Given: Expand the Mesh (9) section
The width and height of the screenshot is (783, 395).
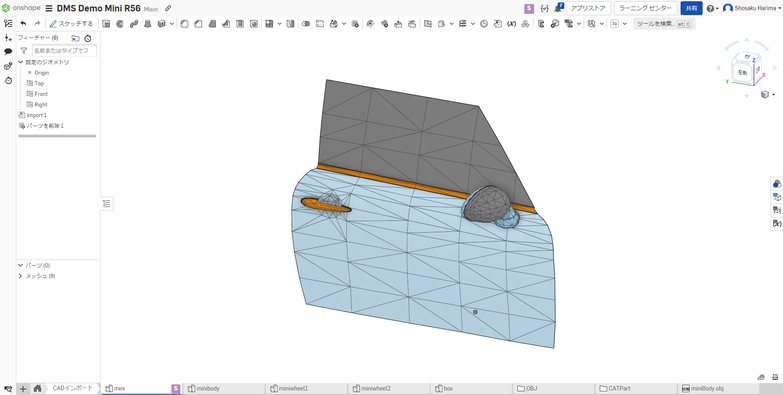Looking at the screenshot, I should (x=20, y=276).
